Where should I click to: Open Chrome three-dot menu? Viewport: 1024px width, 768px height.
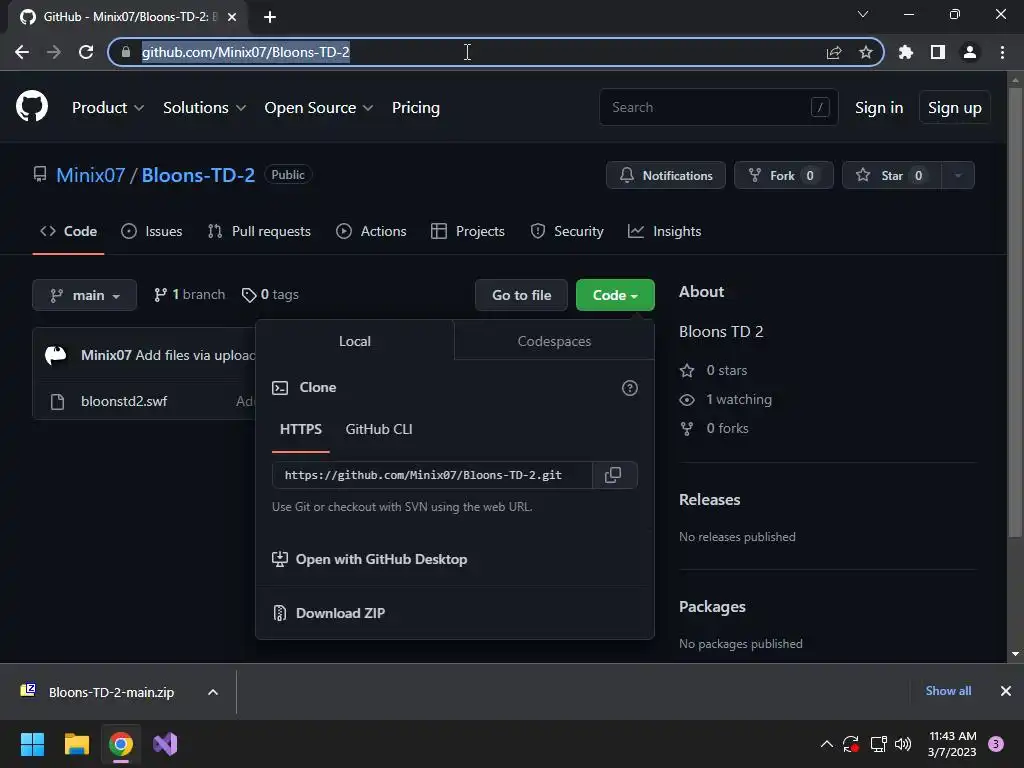tap(1002, 52)
